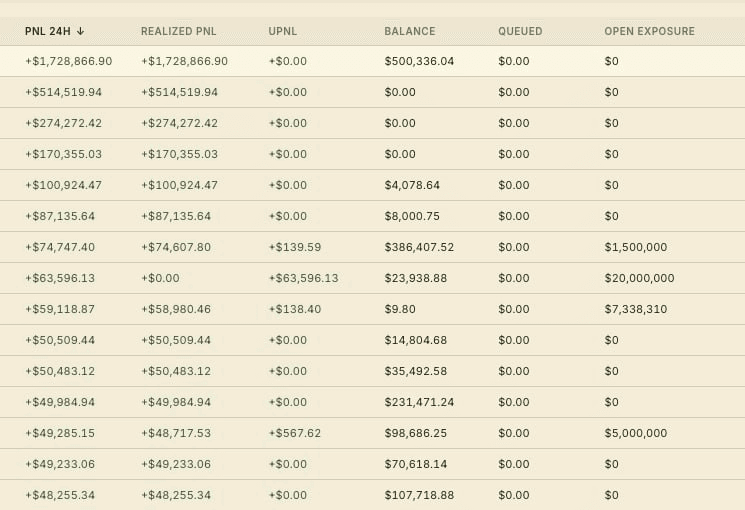Select the row with +$1,728,866.90 PNL
The width and height of the screenshot is (745, 510).
[x=372, y=61]
